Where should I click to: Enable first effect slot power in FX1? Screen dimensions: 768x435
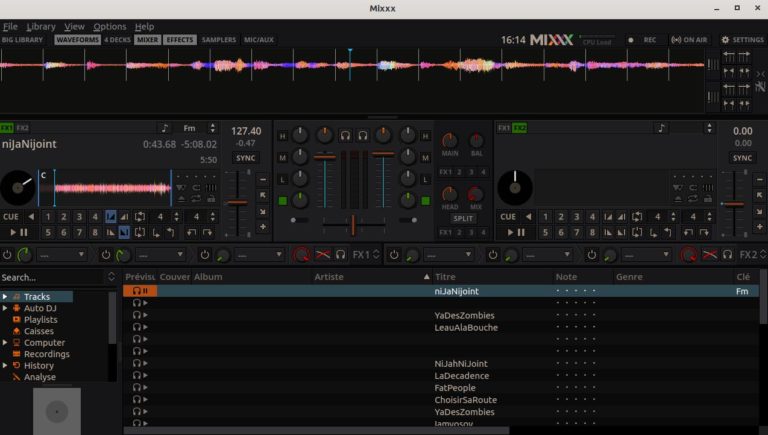[7, 255]
